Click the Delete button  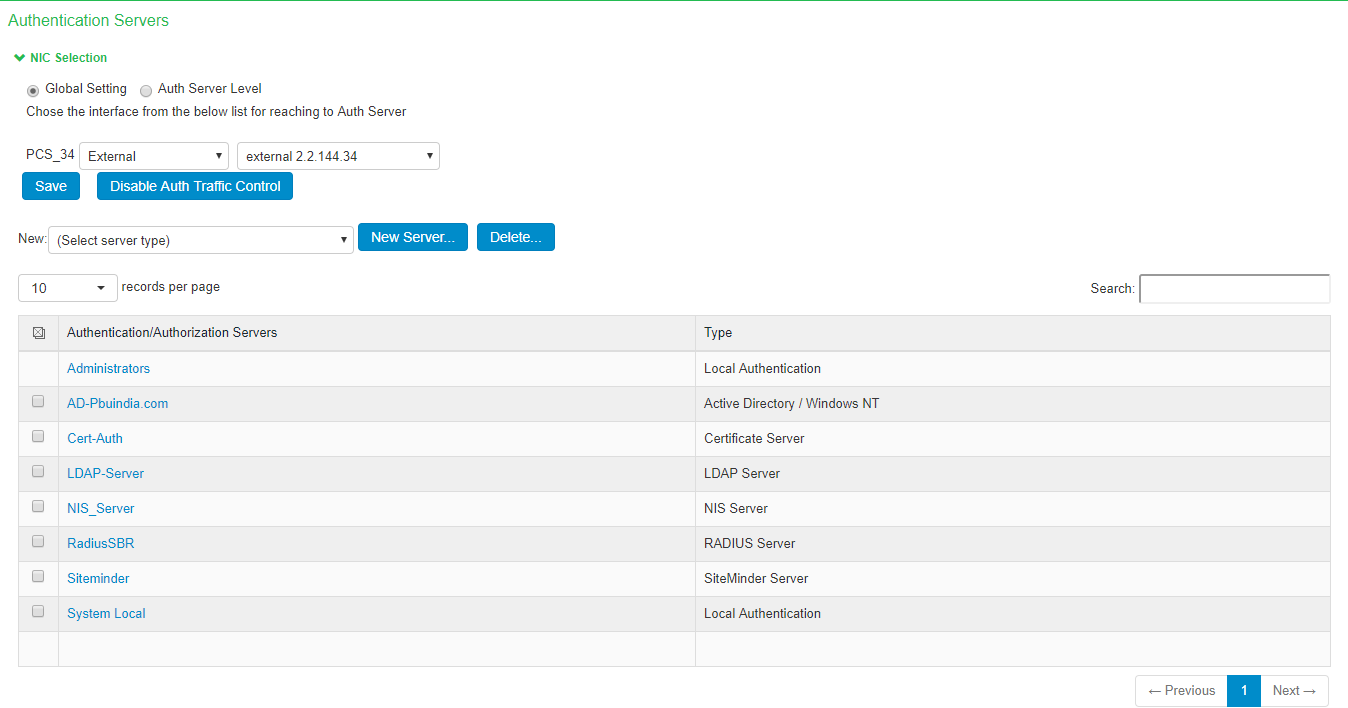tap(515, 236)
